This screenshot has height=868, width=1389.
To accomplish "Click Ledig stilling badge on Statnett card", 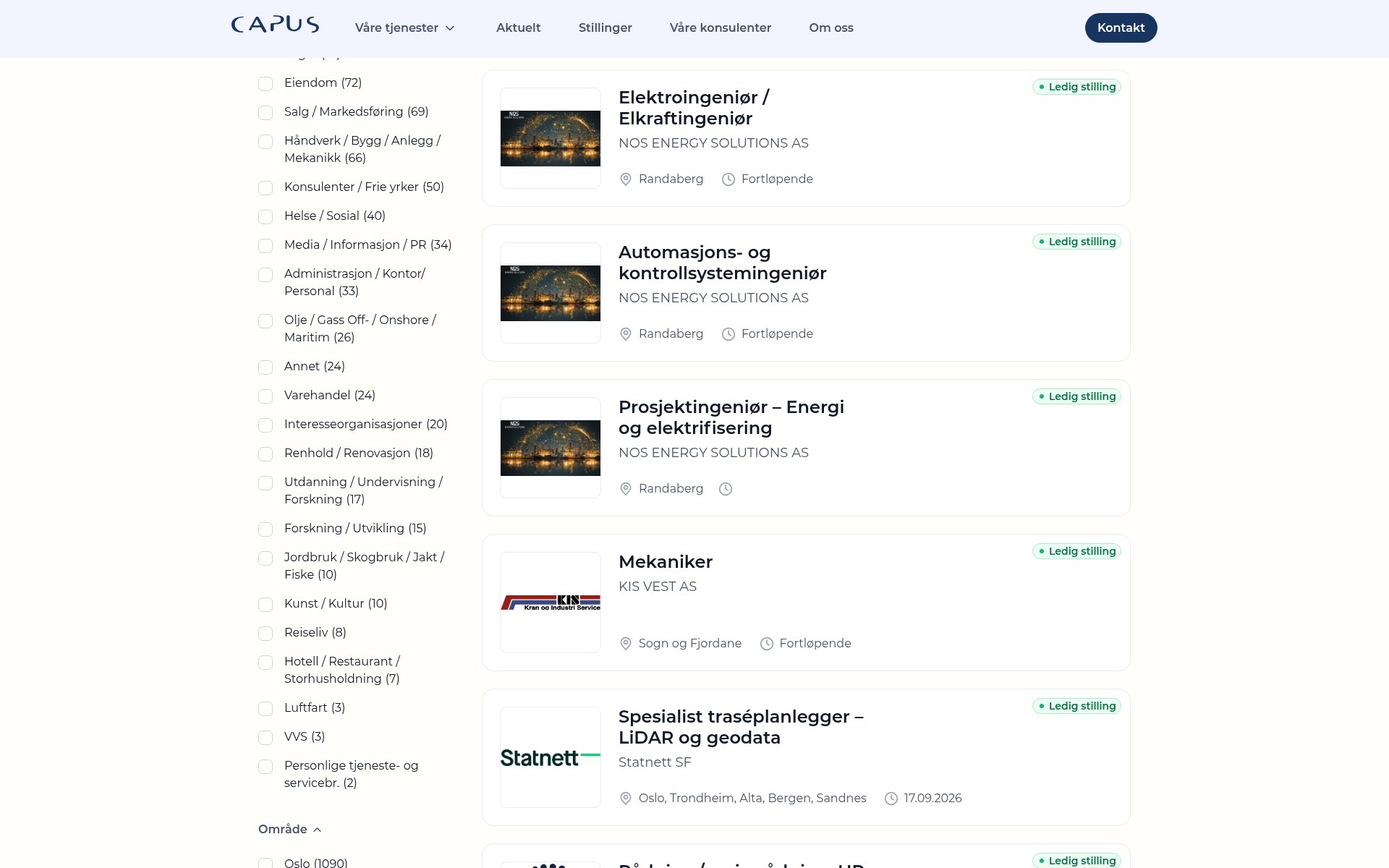I will 1076,706.
